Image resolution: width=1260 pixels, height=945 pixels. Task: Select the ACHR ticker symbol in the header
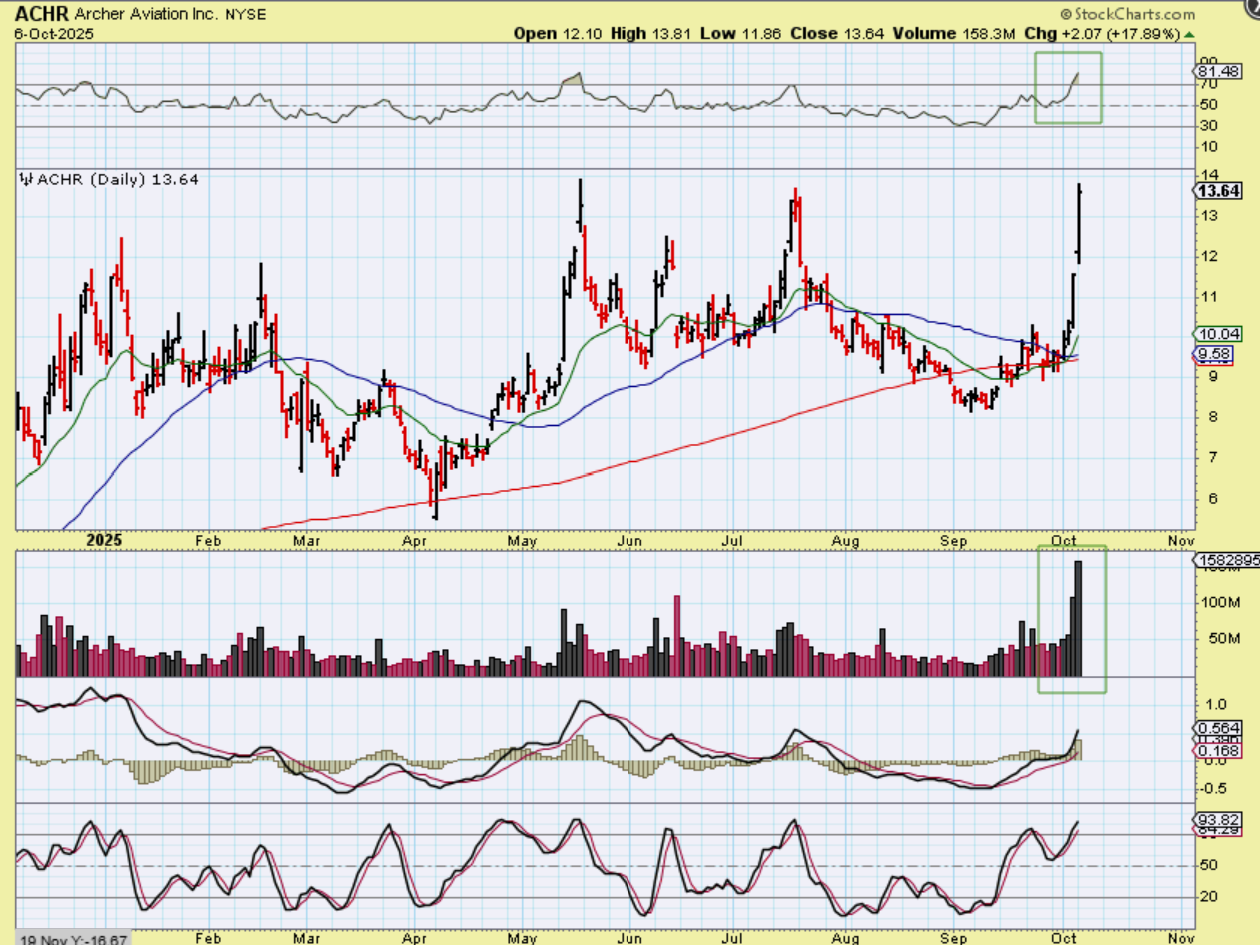point(41,14)
